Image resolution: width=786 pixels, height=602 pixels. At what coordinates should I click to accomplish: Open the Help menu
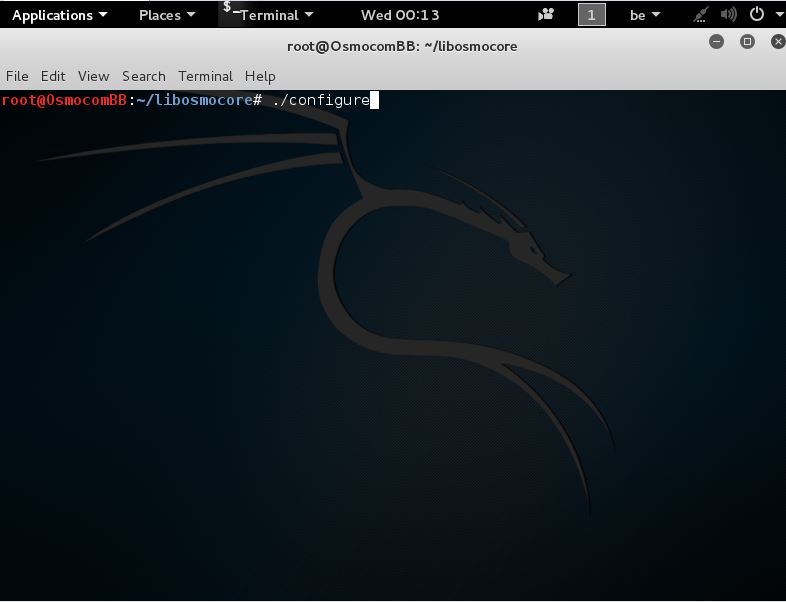tap(260, 76)
